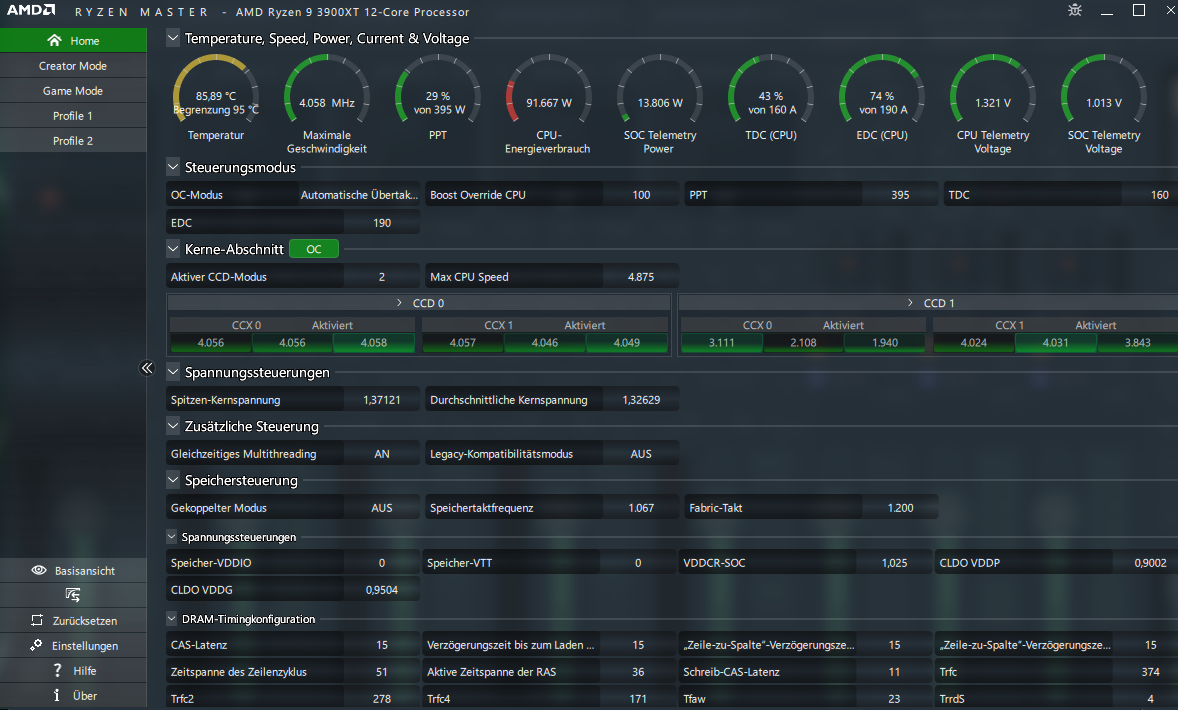Click the Einstellungen wrench icon
The image size is (1178, 710).
click(36, 645)
